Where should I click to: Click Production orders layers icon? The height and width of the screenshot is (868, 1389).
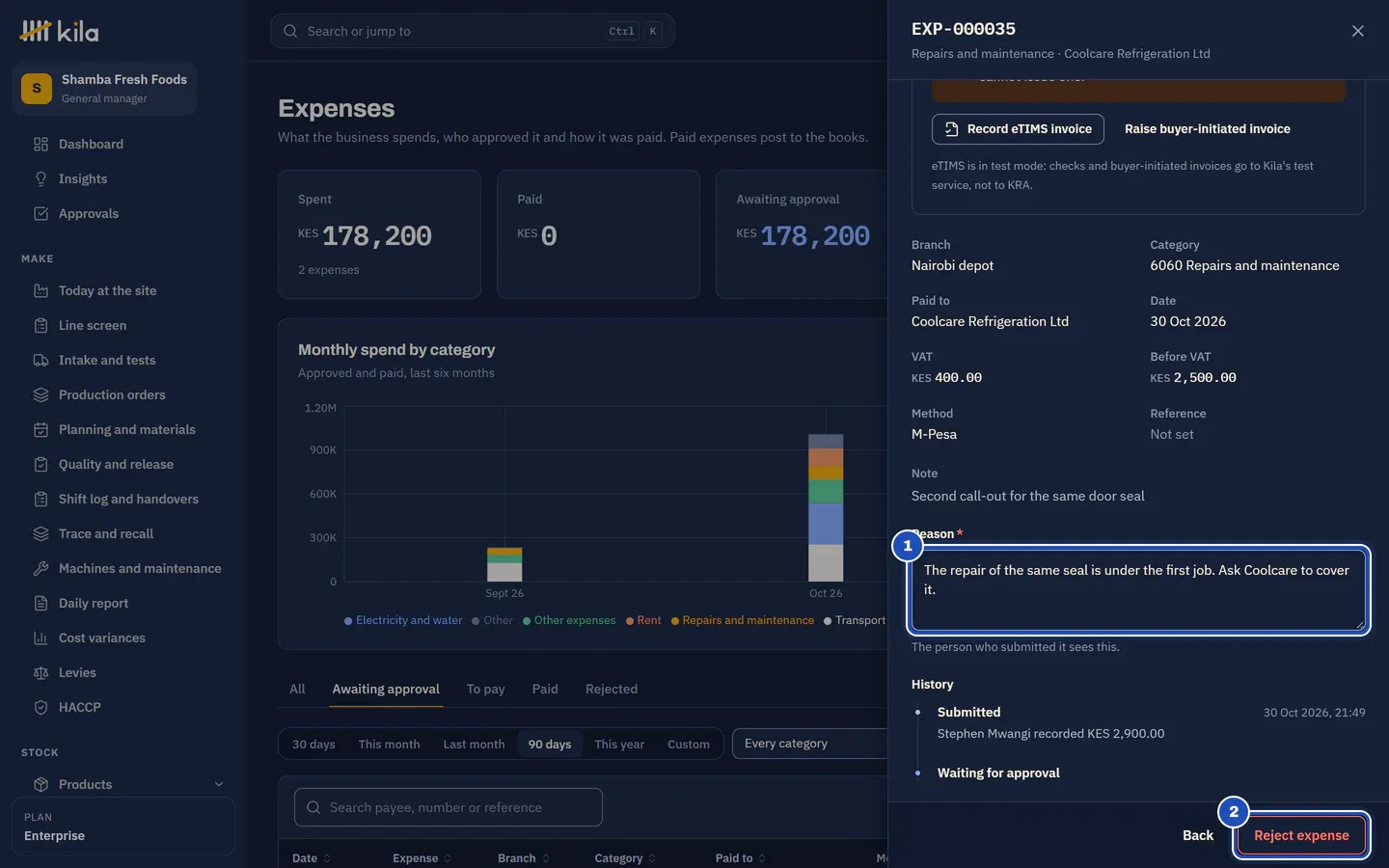41,395
